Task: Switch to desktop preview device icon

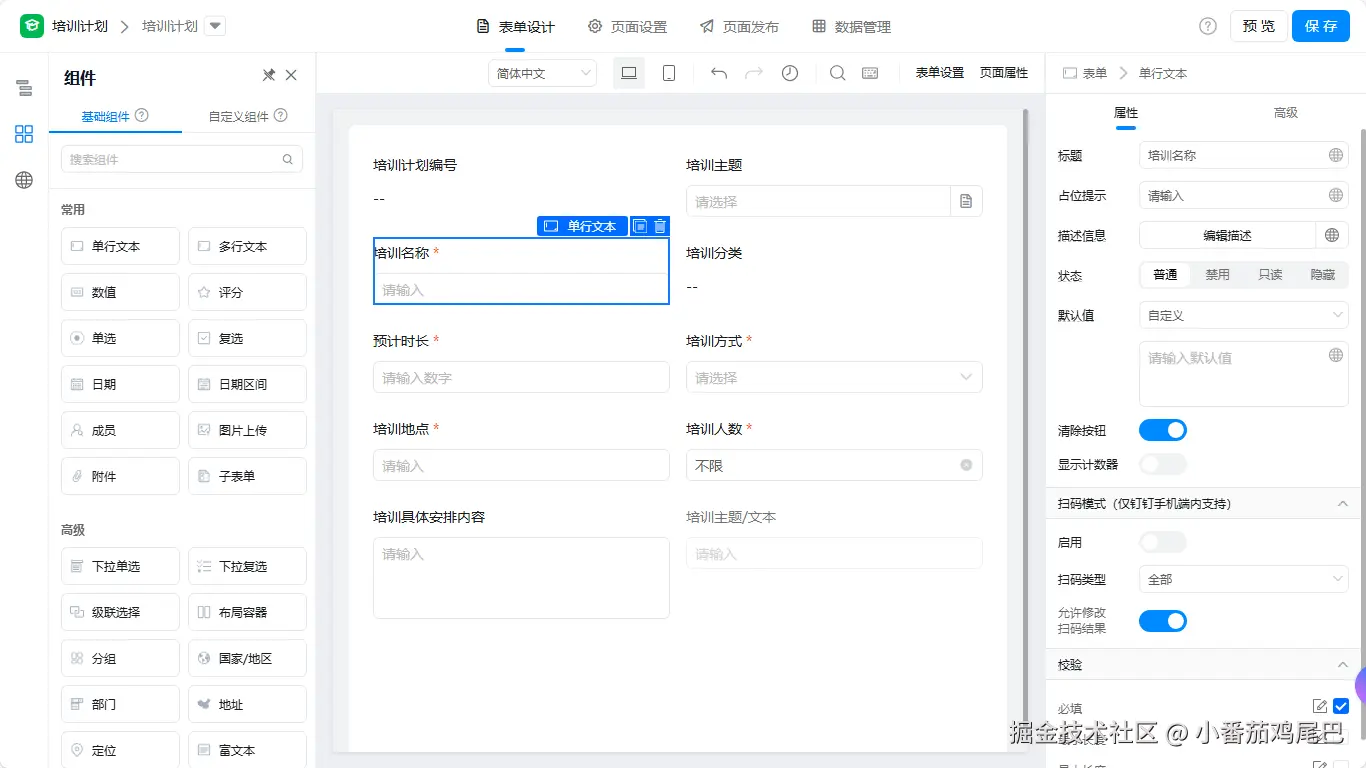Action: (x=629, y=73)
